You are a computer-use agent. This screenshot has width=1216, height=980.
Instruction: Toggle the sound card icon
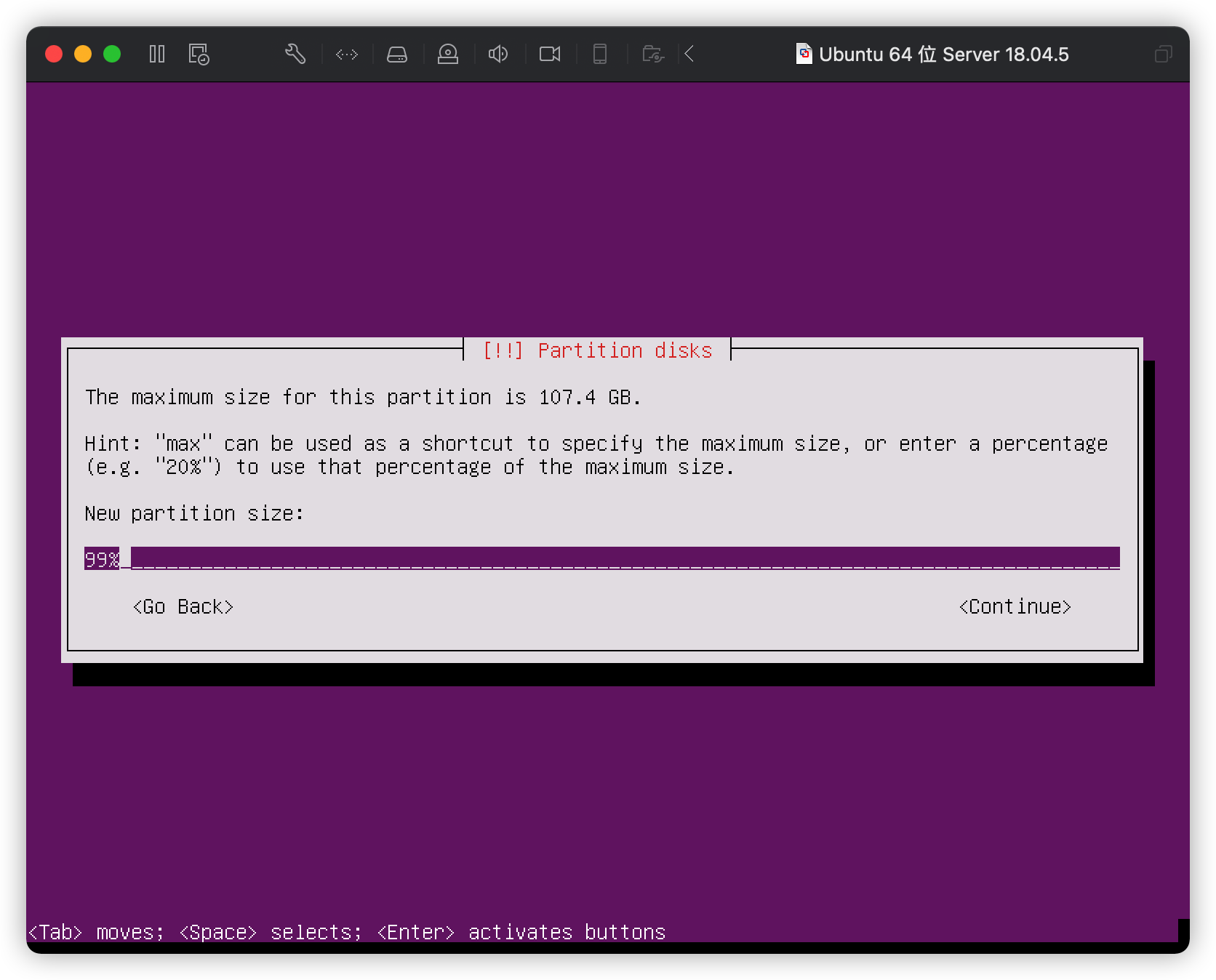(498, 54)
